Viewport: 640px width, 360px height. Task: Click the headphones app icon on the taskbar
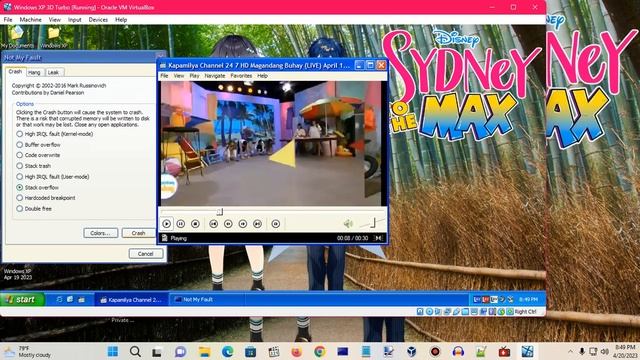click(x=458, y=351)
